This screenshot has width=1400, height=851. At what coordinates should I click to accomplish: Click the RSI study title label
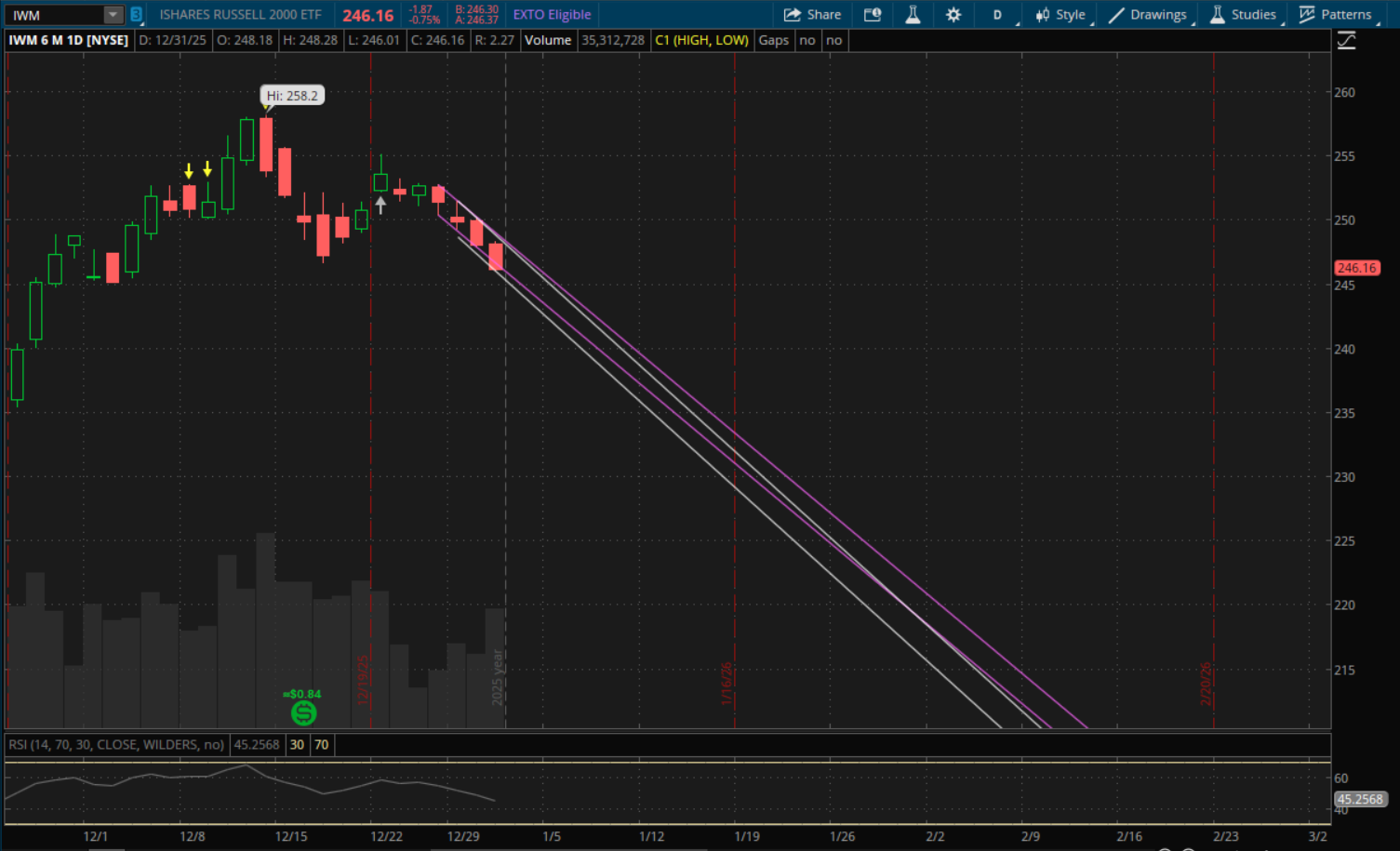point(116,745)
